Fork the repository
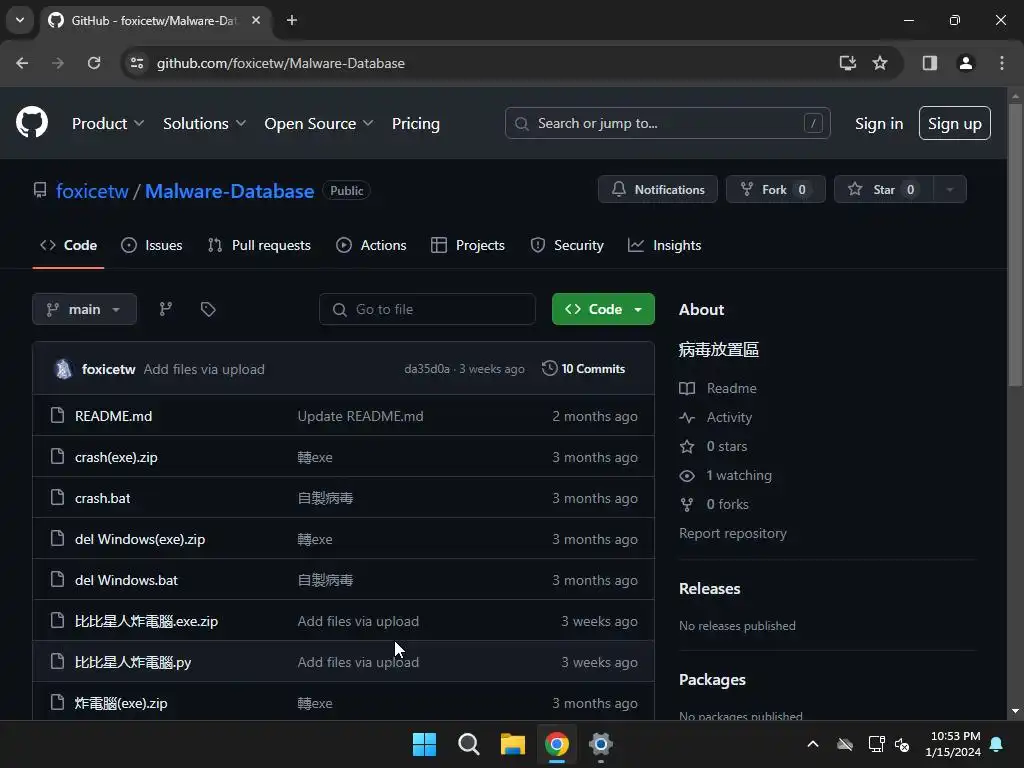This screenshot has width=1024, height=768. click(x=775, y=189)
